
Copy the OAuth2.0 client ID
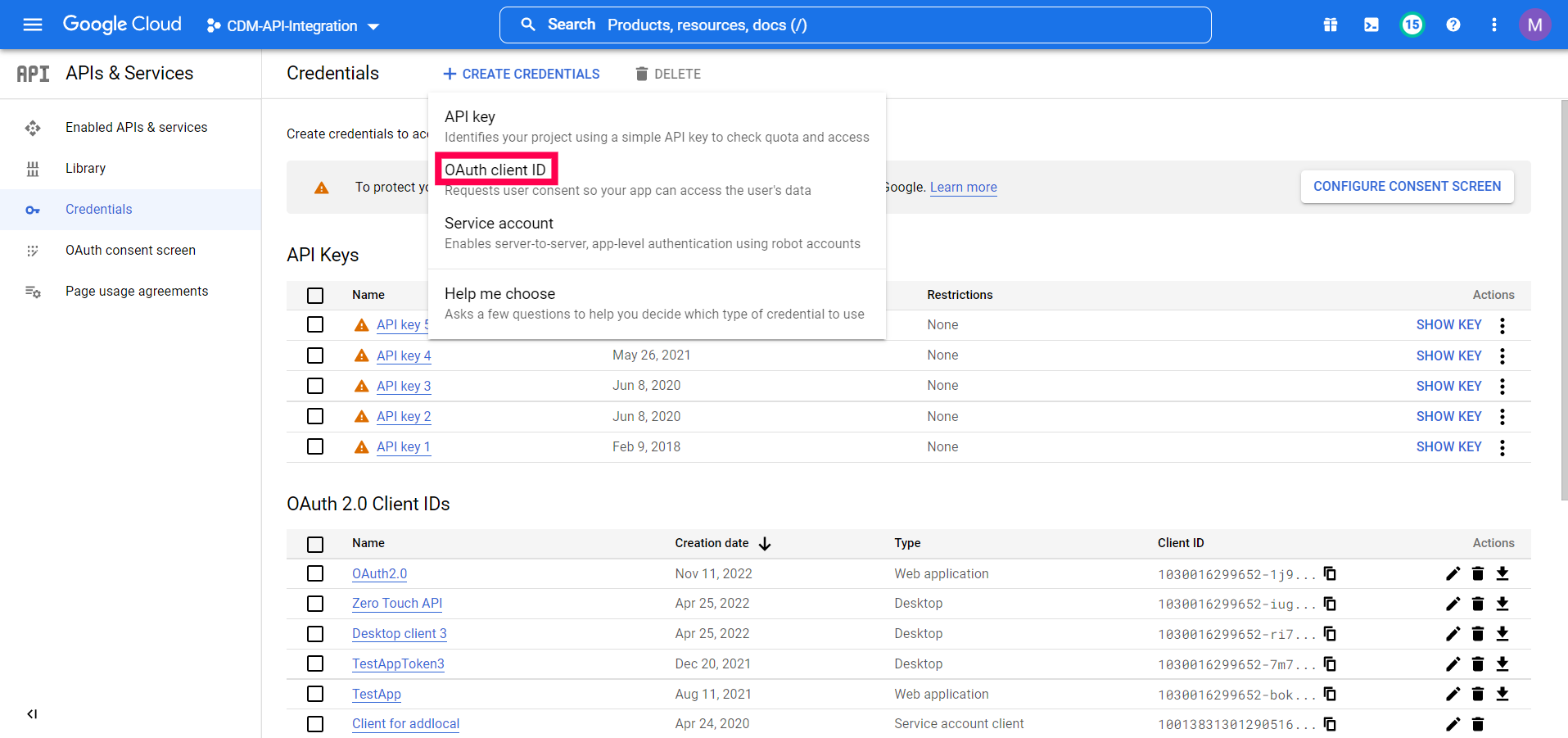pyautogui.click(x=1331, y=573)
